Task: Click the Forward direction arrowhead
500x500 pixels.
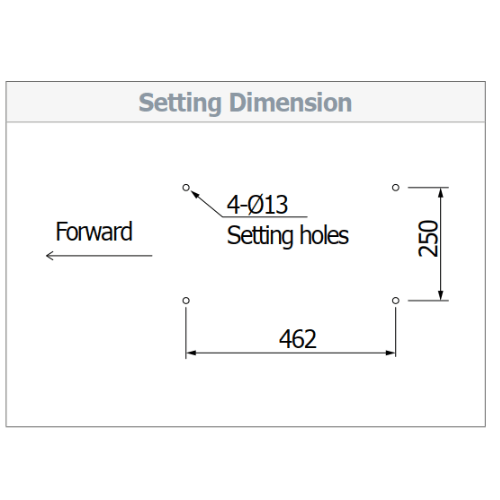Action: click(x=50, y=256)
